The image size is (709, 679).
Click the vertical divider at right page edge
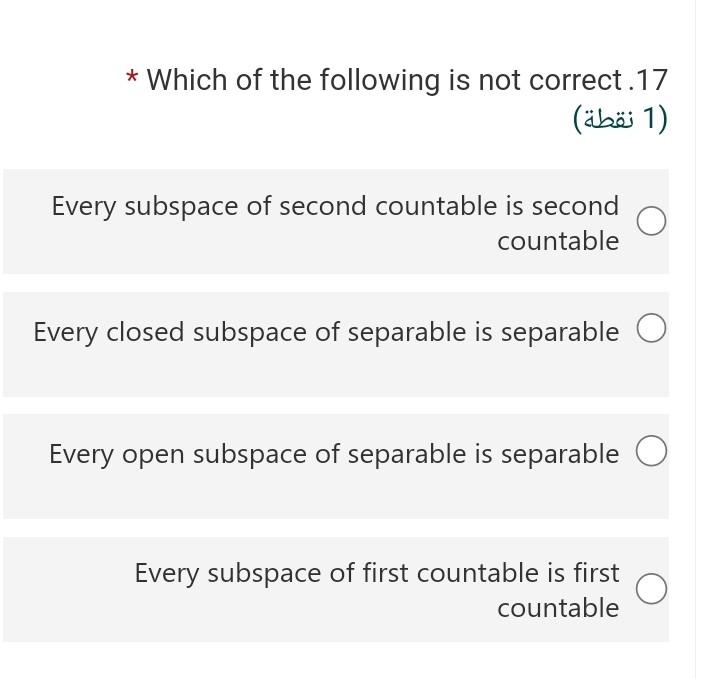[x=695, y=340]
